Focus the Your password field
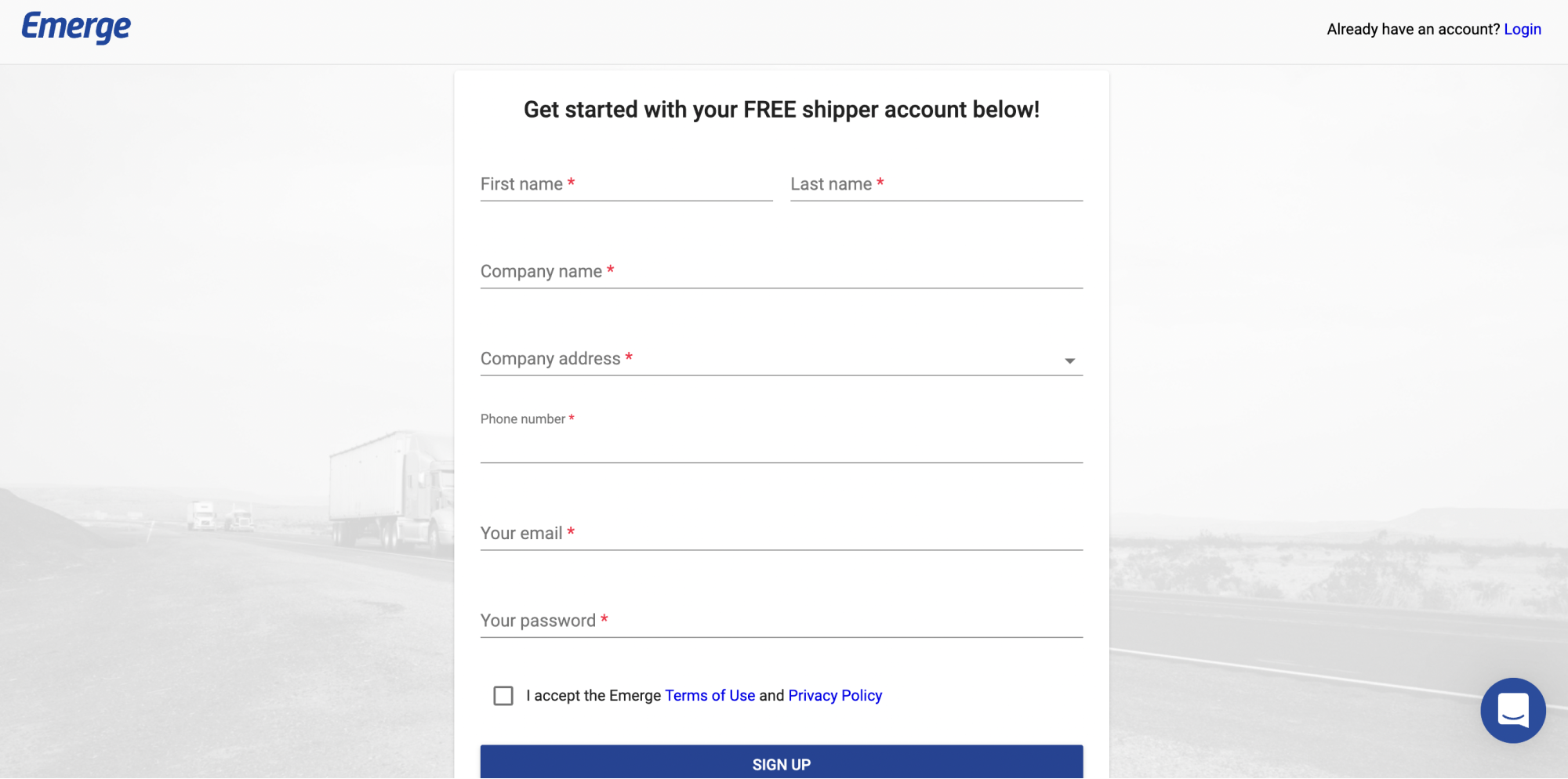Image resolution: width=1568 pixels, height=779 pixels. [781, 621]
